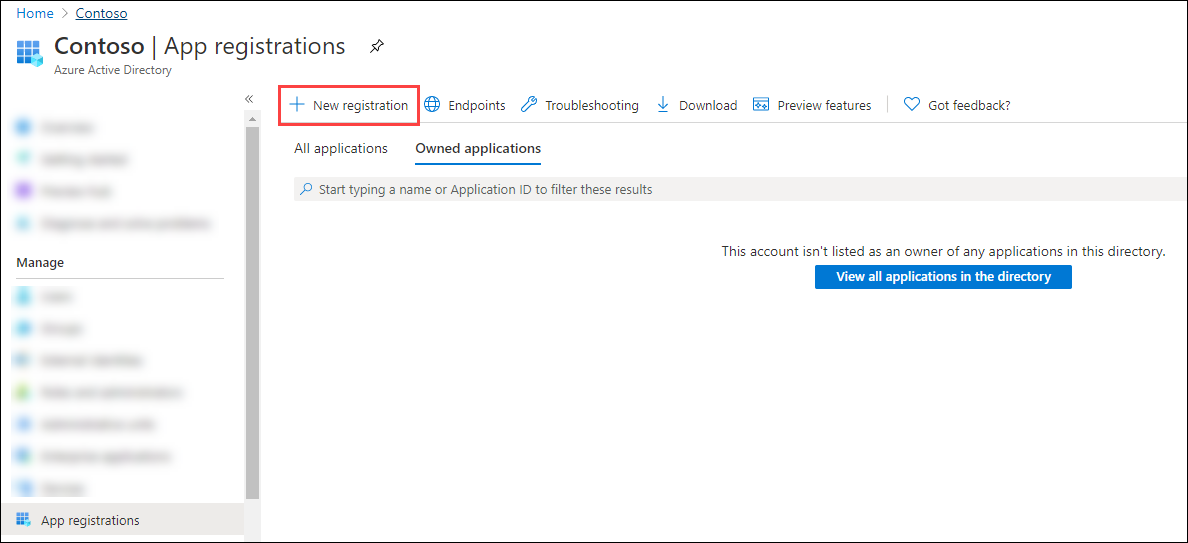Select App registrations in the Manage menu
This screenshot has width=1188, height=543.
pos(90,520)
